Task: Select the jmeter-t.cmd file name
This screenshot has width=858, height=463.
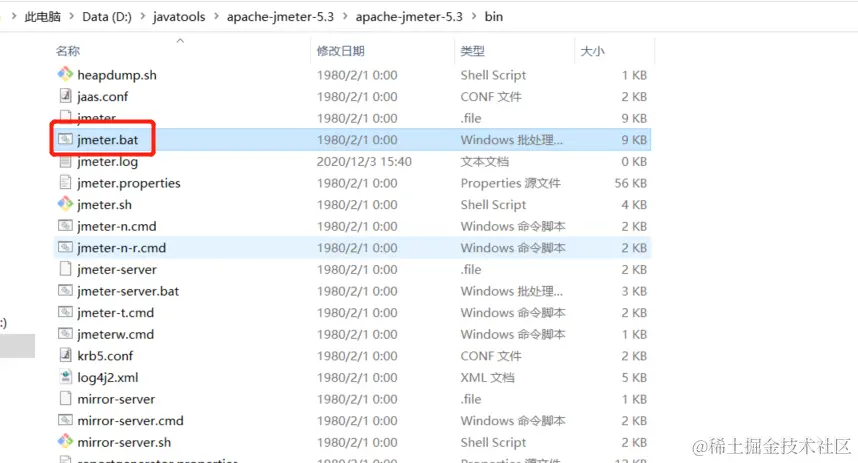Action: pos(115,313)
